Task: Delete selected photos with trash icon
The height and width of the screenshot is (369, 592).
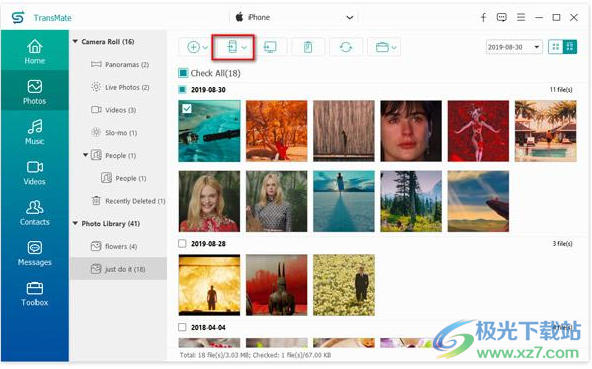Action: tap(308, 47)
